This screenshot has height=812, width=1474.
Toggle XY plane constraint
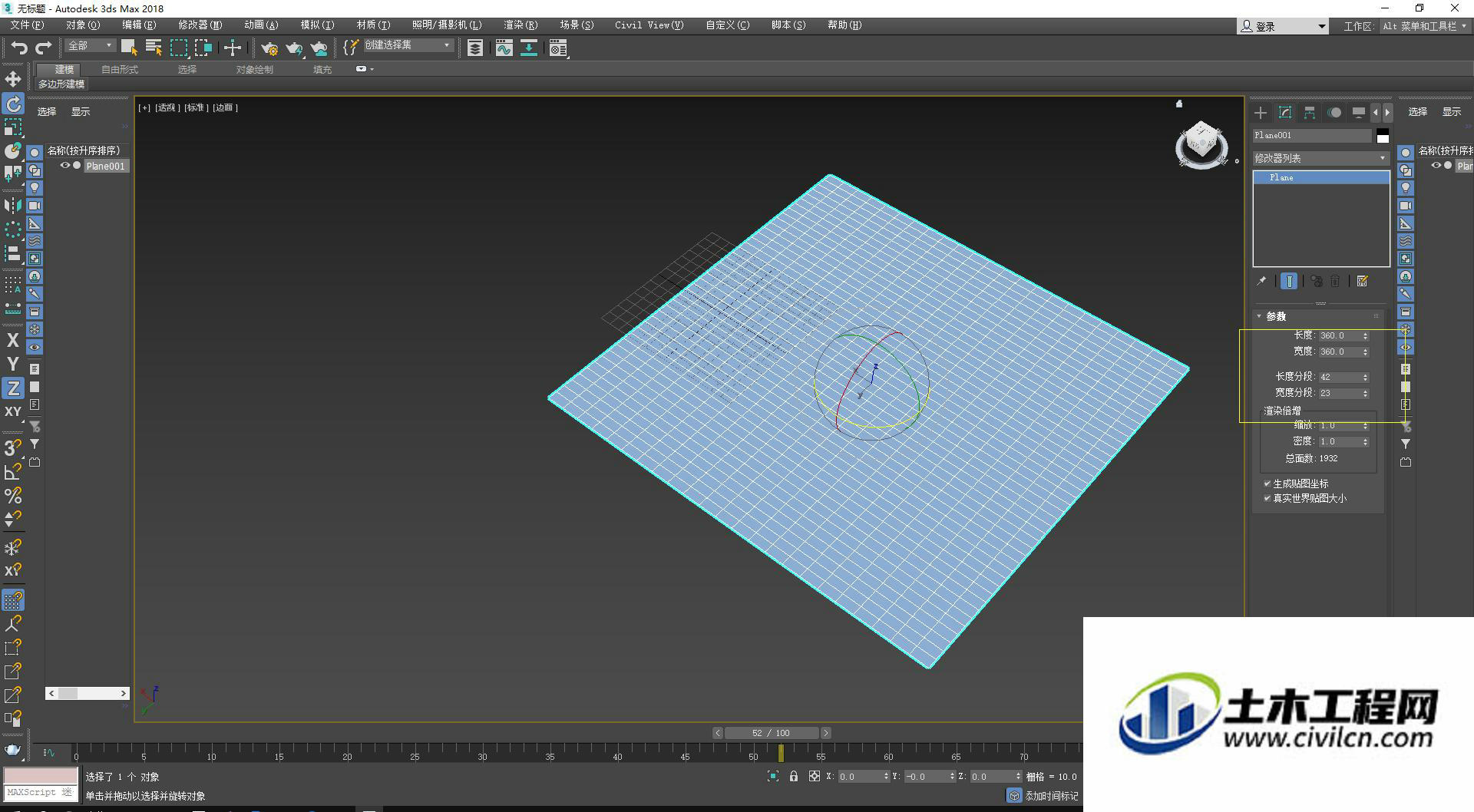pyautogui.click(x=13, y=411)
